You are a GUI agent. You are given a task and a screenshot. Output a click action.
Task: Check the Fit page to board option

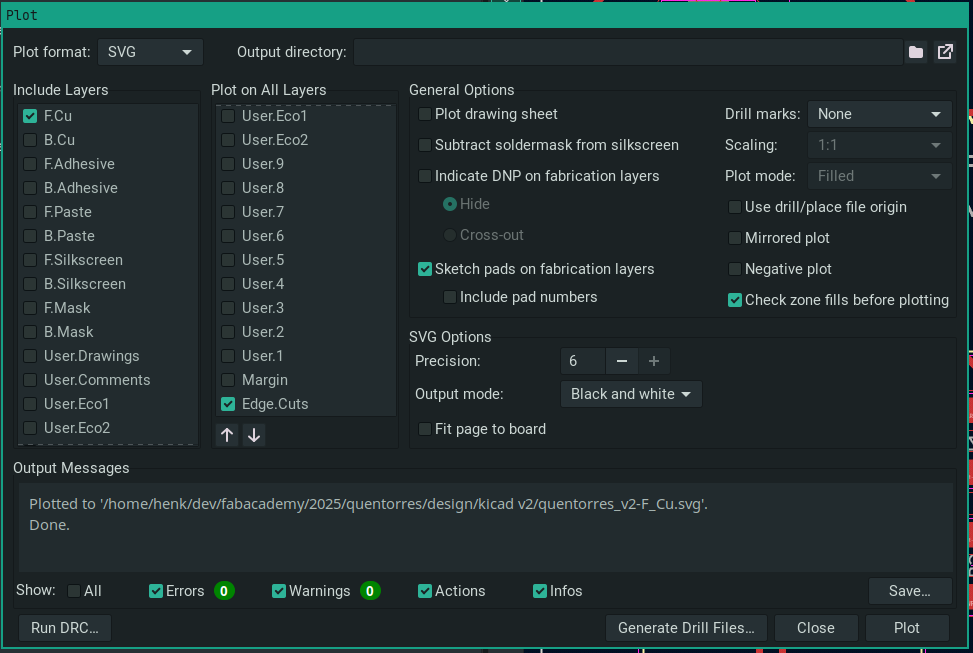click(x=426, y=429)
